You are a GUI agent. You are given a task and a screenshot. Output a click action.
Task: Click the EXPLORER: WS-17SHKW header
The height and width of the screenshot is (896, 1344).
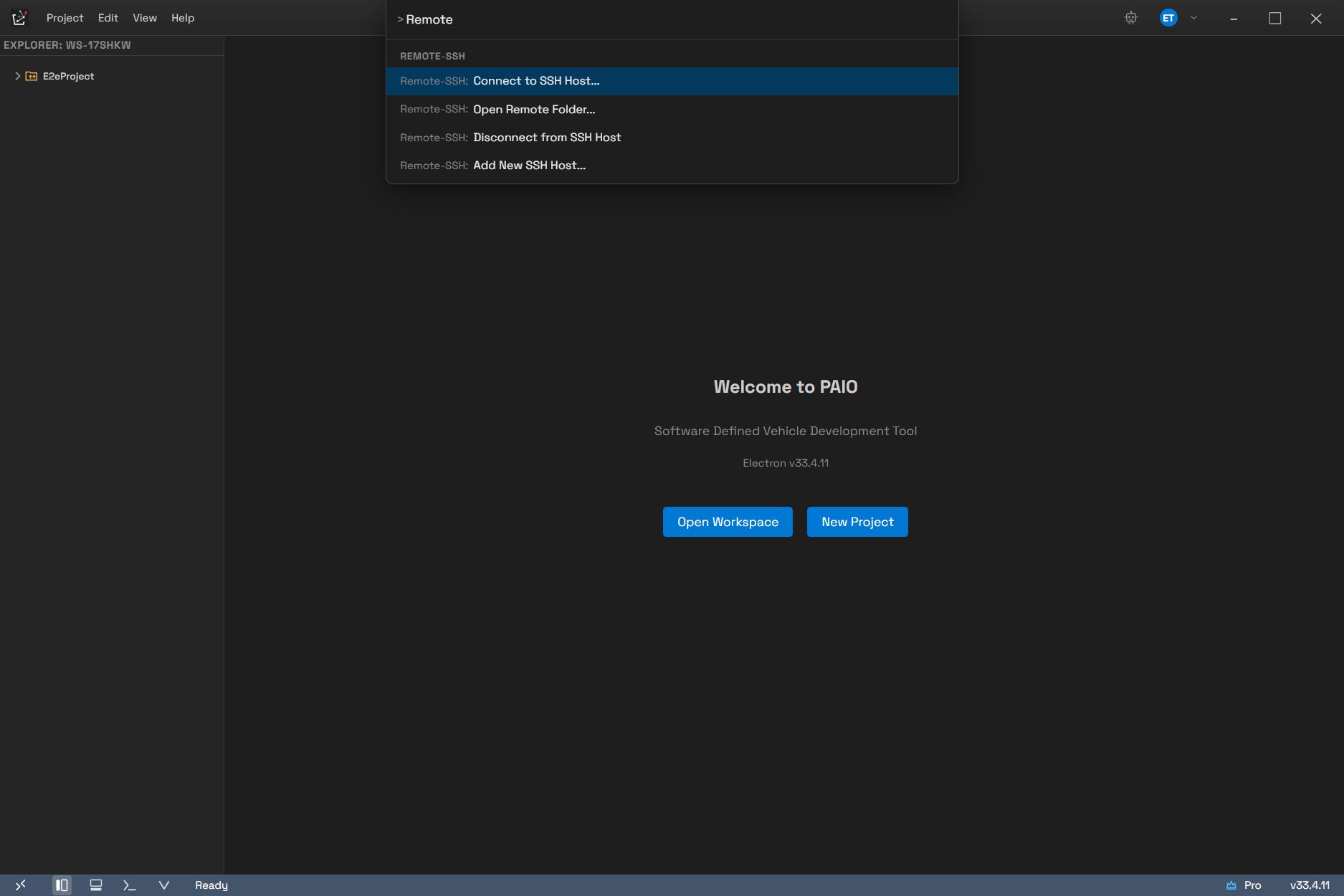(x=67, y=45)
